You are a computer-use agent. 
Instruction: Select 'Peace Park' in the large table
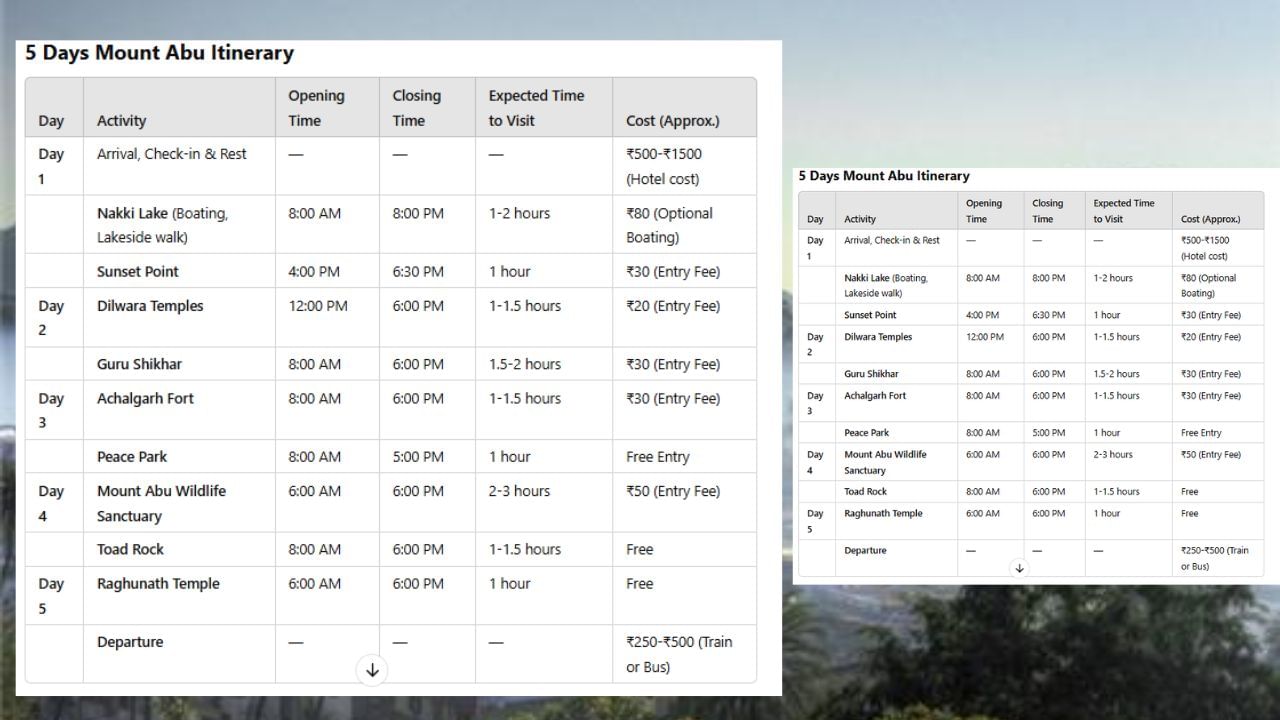[x=132, y=457]
